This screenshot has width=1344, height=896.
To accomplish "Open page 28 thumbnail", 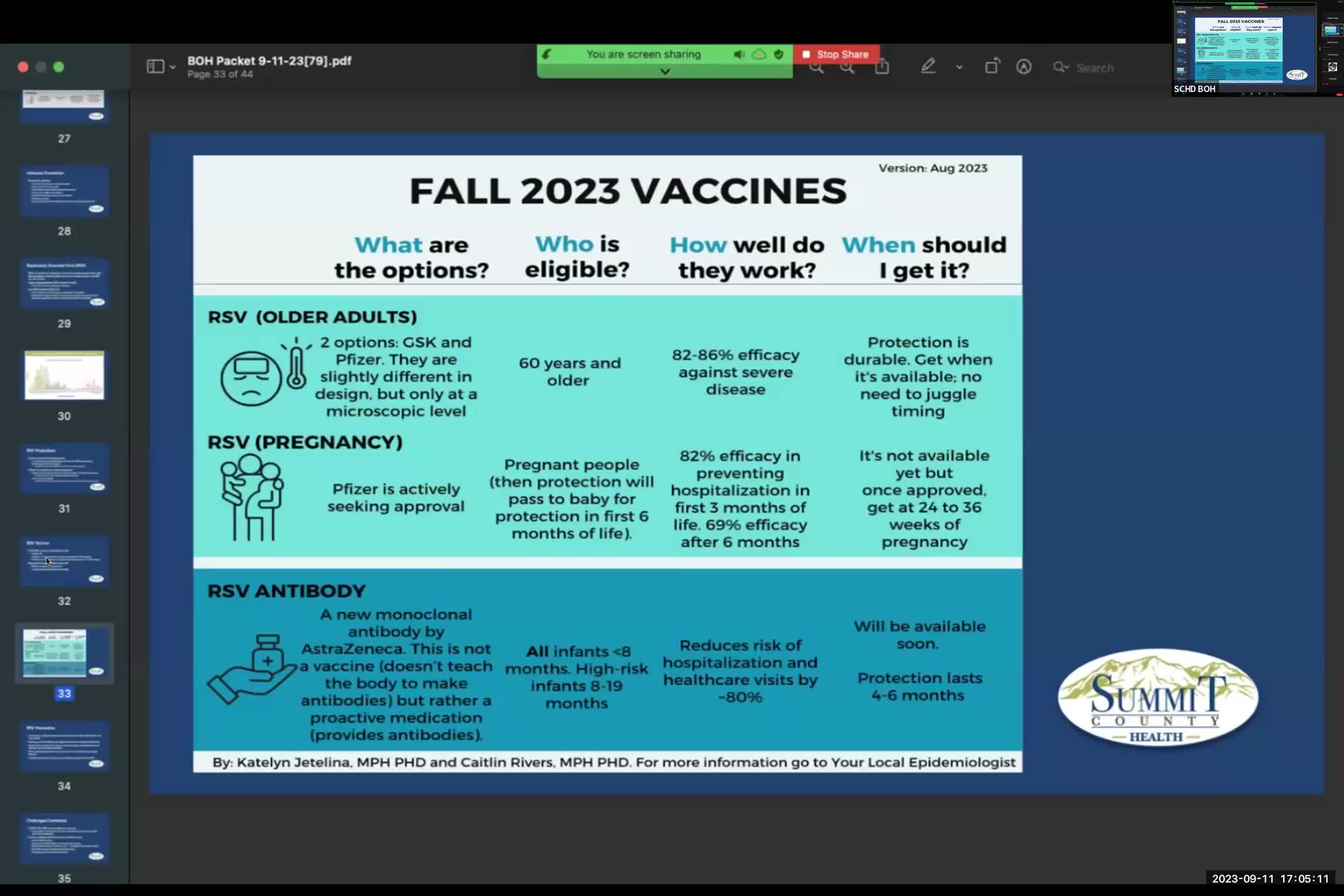I will 64,191.
